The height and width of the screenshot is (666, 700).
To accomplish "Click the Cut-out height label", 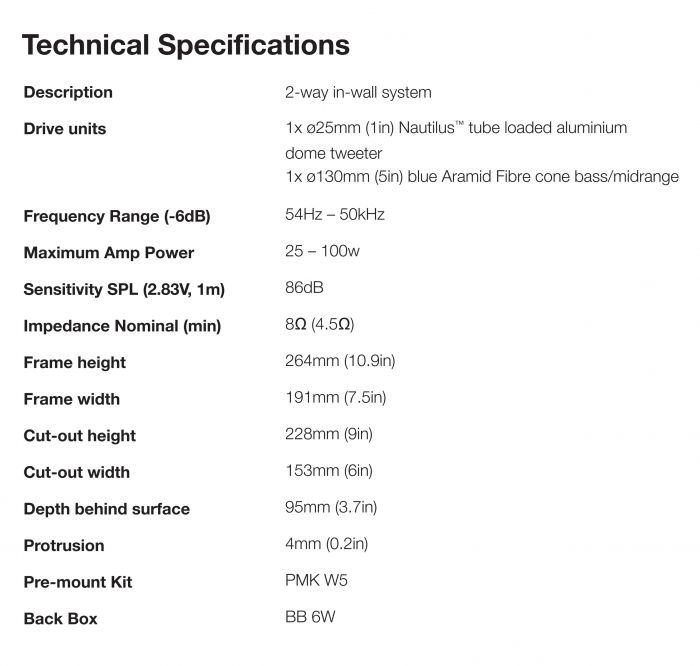I will pos(80,436).
